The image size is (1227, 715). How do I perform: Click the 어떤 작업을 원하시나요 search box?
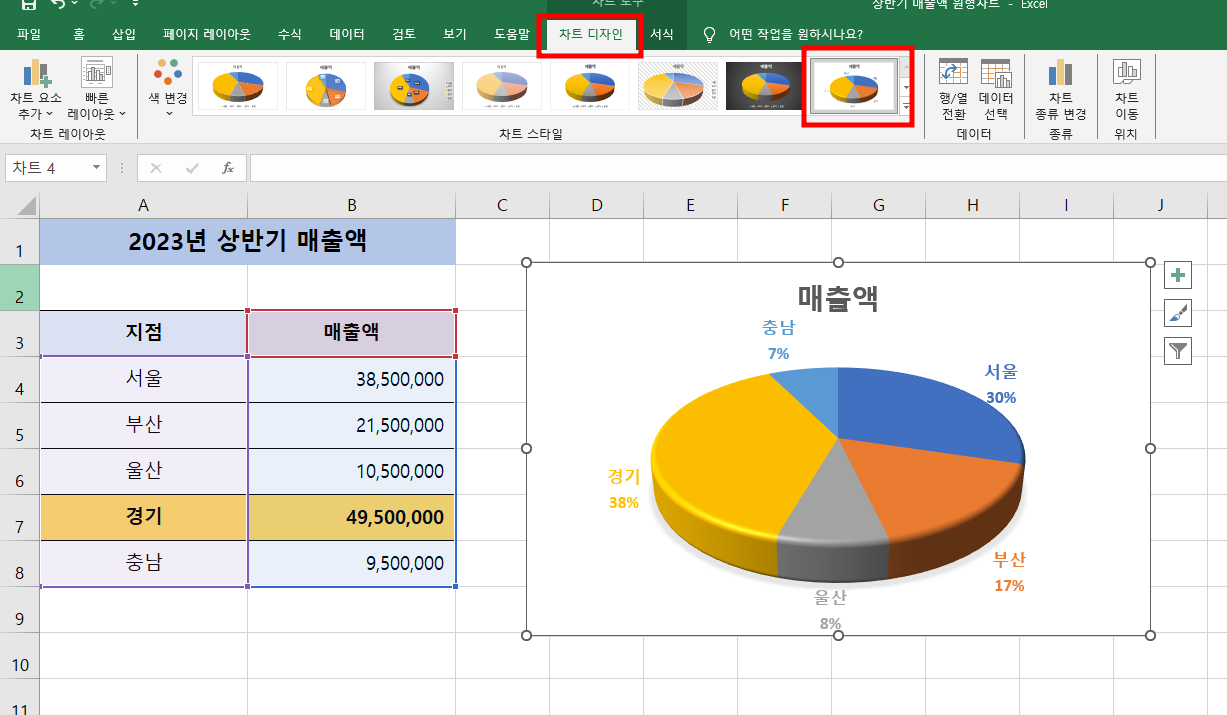(x=796, y=35)
